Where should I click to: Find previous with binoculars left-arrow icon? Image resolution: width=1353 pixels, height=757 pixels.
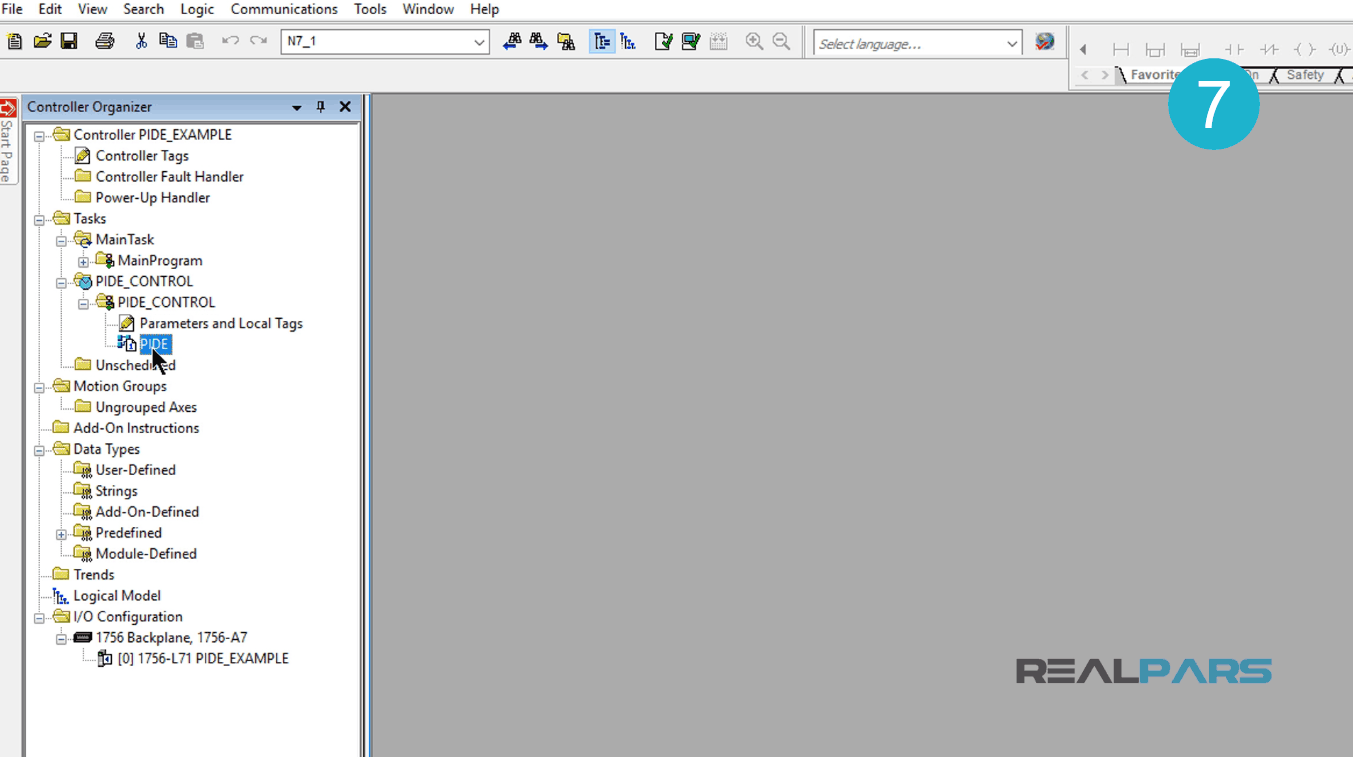tap(512, 42)
